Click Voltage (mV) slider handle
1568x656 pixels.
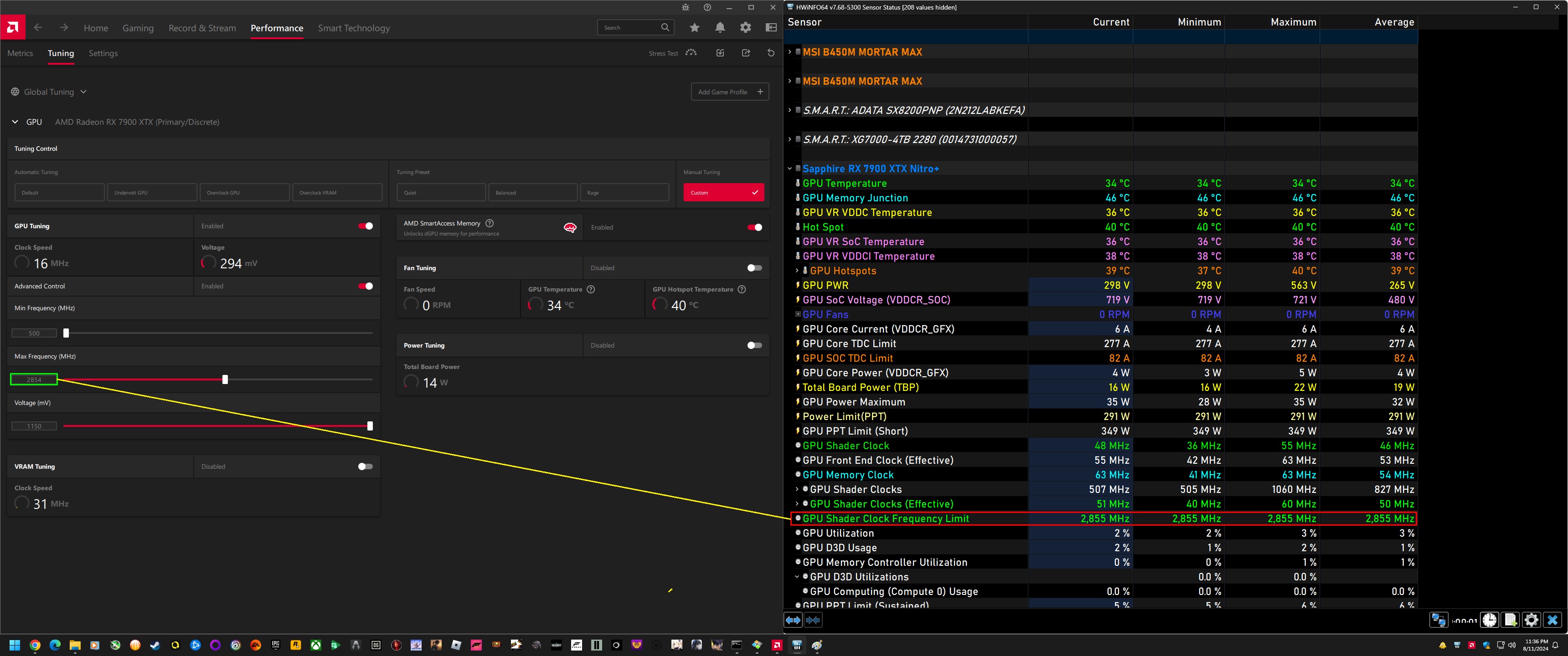pyautogui.click(x=370, y=426)
